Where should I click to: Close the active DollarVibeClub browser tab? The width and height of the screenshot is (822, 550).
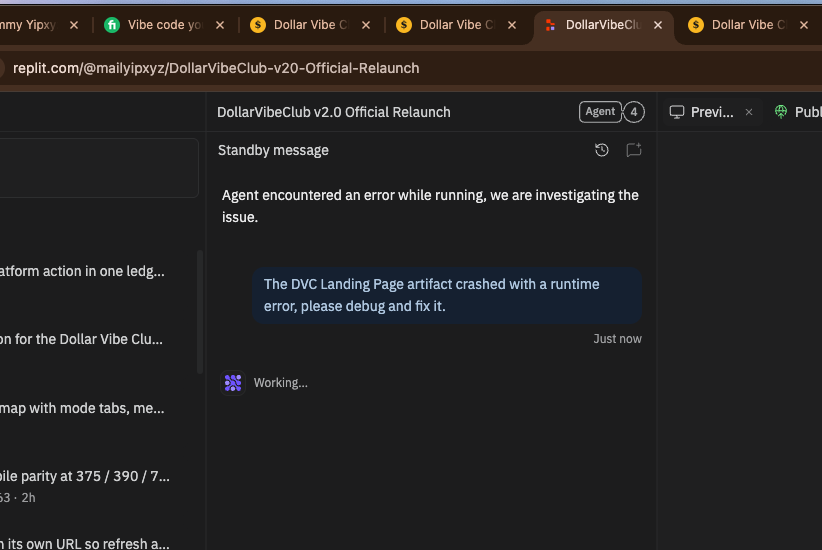click(x=658, y=25)
